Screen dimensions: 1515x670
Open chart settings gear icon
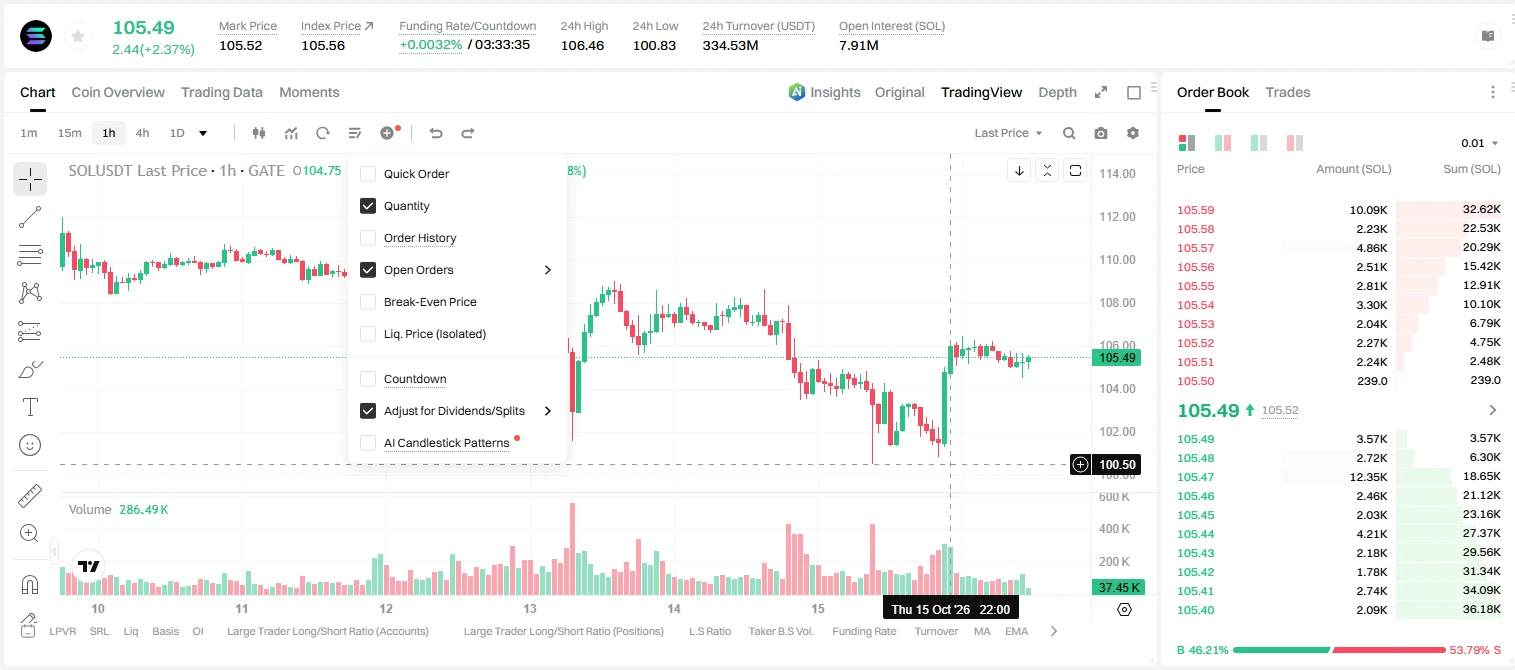coord(1133,133)
